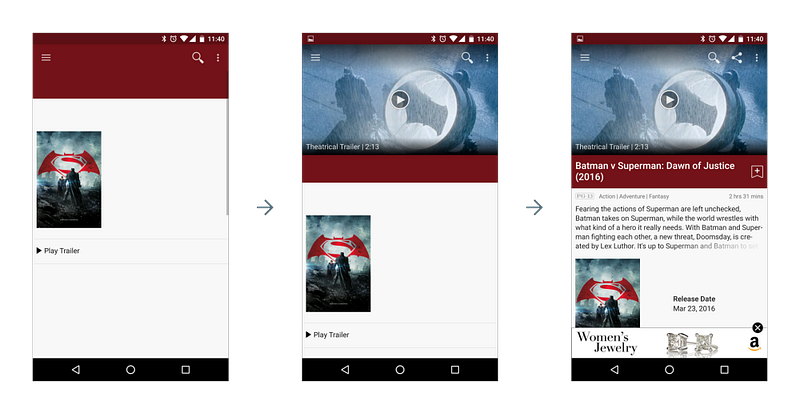Tap Android back button on second phone
This screenshot has width=800, height=414.
tap(345, 370)
